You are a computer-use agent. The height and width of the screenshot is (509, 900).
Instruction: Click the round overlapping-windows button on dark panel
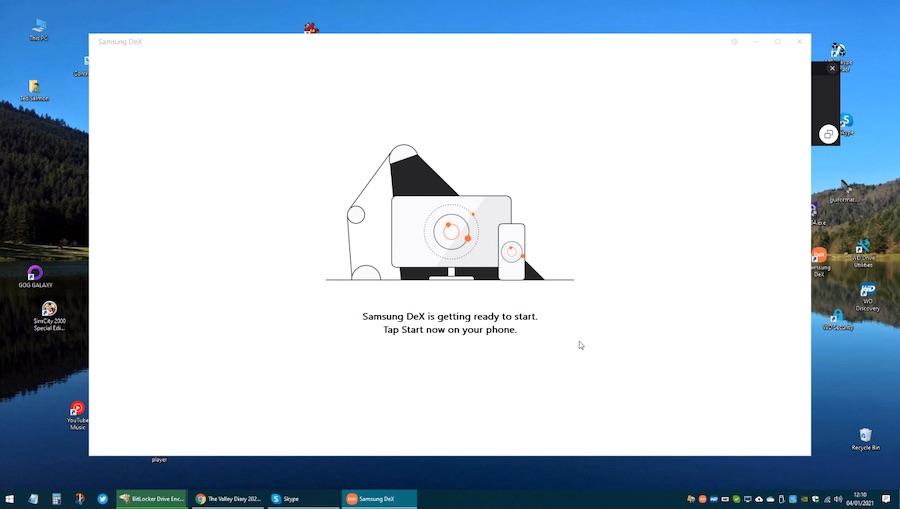click(828, 134)
